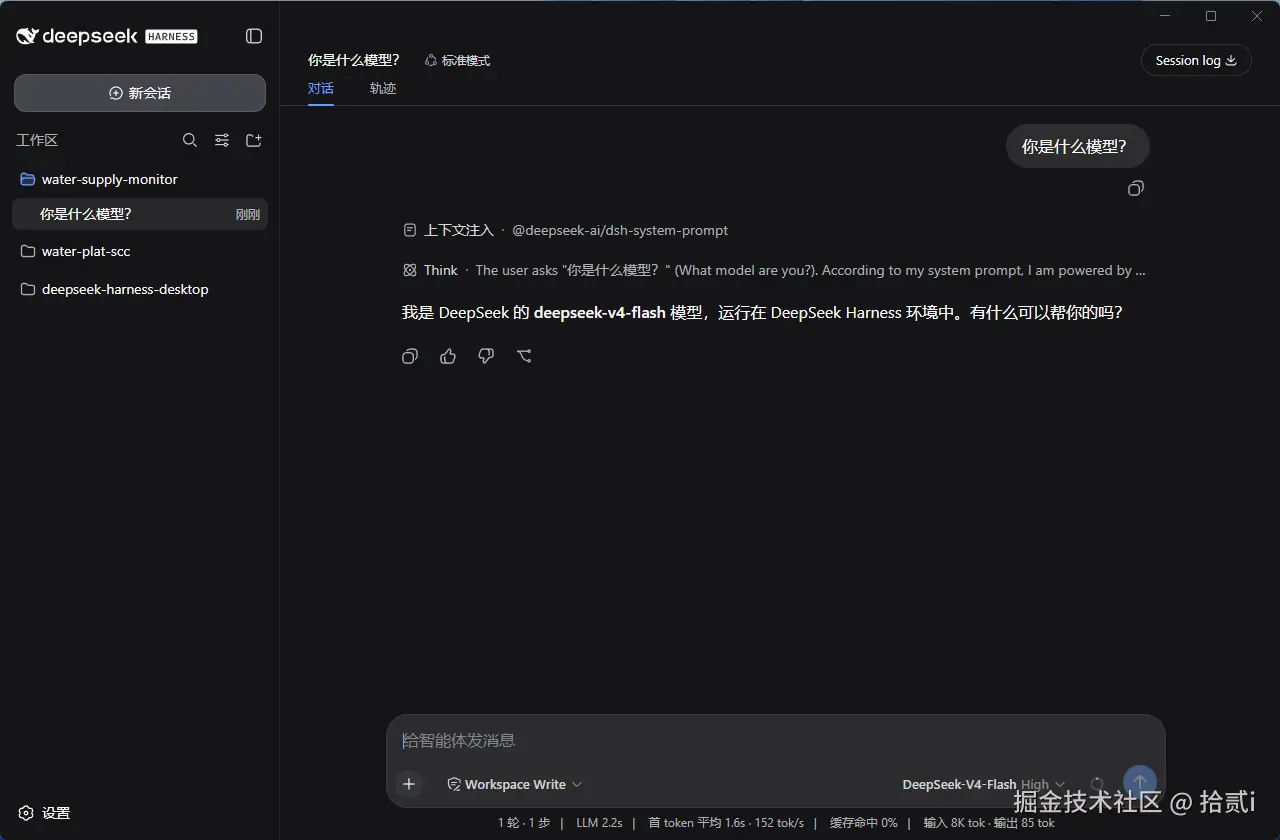Add a new workspace folder icon
The width and height of the screenshot is (1280, 840).
[254, 140]
